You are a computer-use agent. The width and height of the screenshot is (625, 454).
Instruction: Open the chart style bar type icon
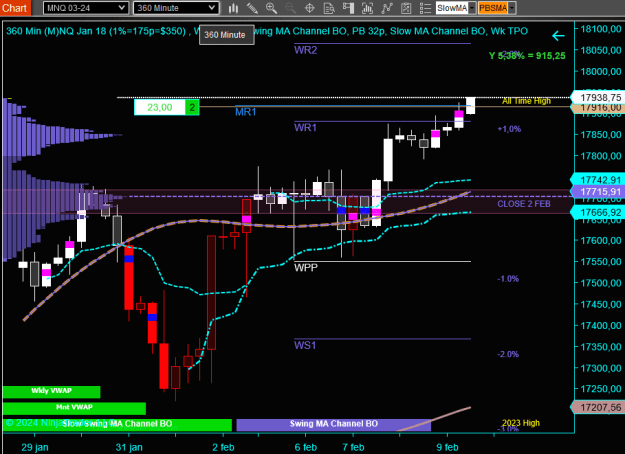[233, 8]
